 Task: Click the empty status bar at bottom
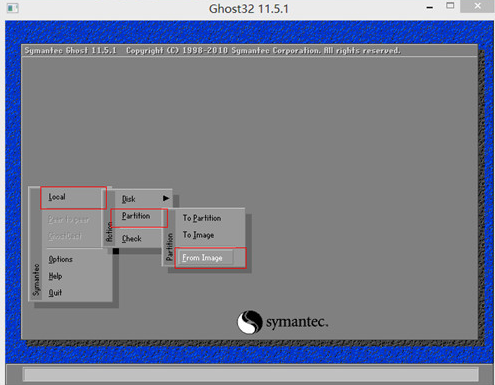(x=251, y=374)
